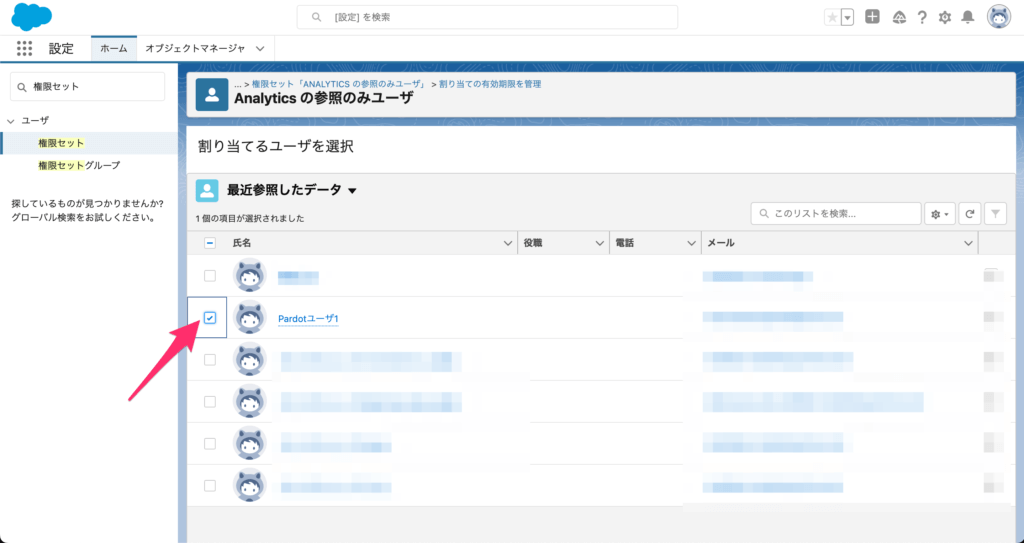The width and height of the screenshot is (1024, 543).
Task: Click the avatar in the last user row
Action: (249, 485)
